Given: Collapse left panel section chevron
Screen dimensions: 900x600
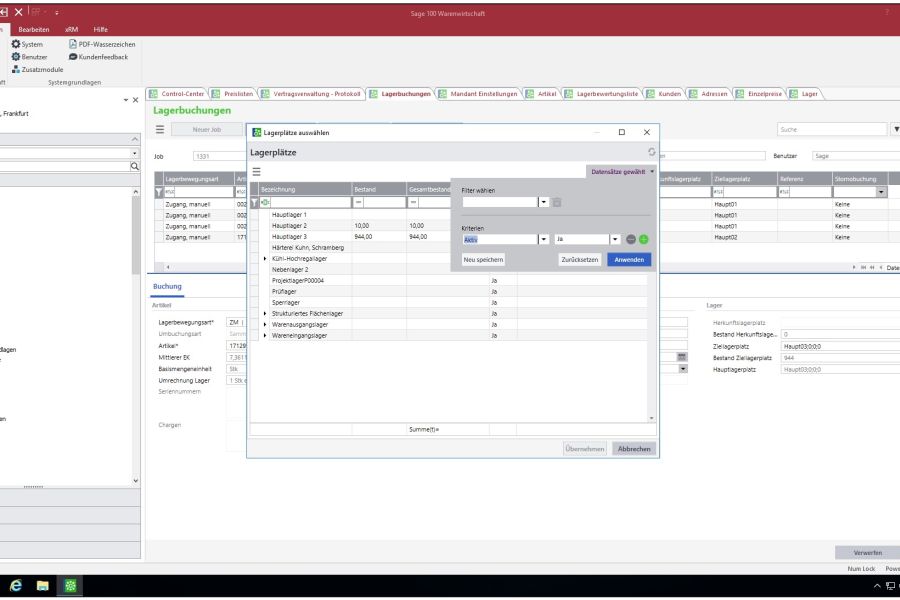Looking at the screenshot, I should click(x=135, y=140).
